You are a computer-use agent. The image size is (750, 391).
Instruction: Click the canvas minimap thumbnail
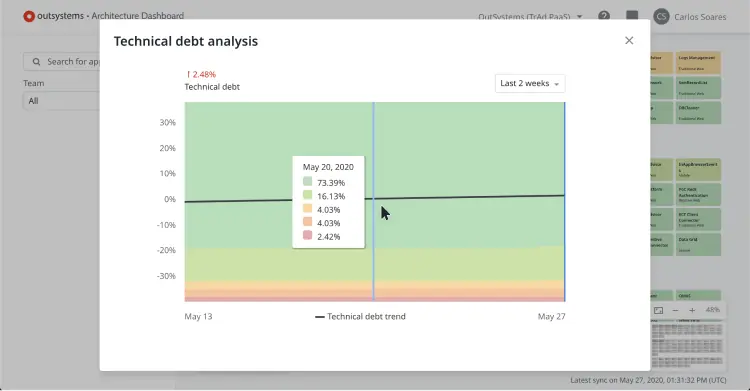(x=687, y=345)
